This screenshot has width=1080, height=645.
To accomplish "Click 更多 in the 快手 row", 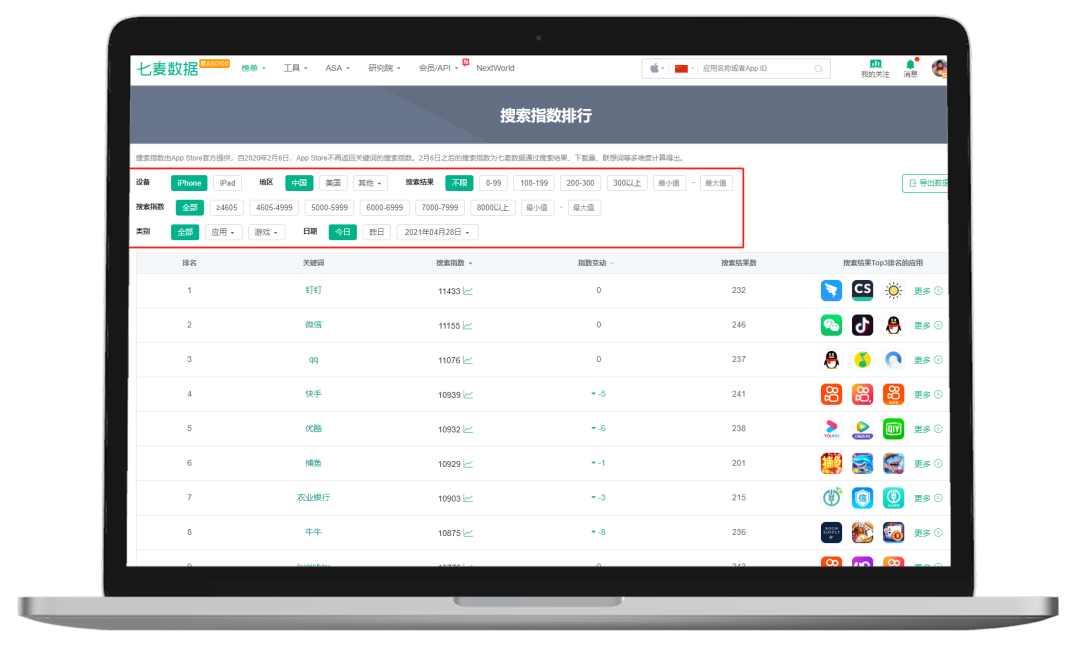I will tap(927, 394).
